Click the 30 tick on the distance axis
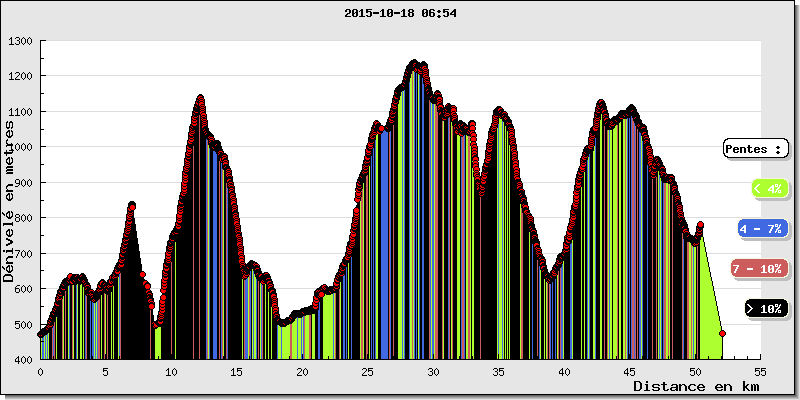The width and height of the screenshot is (800, 400). coord(433,372)
